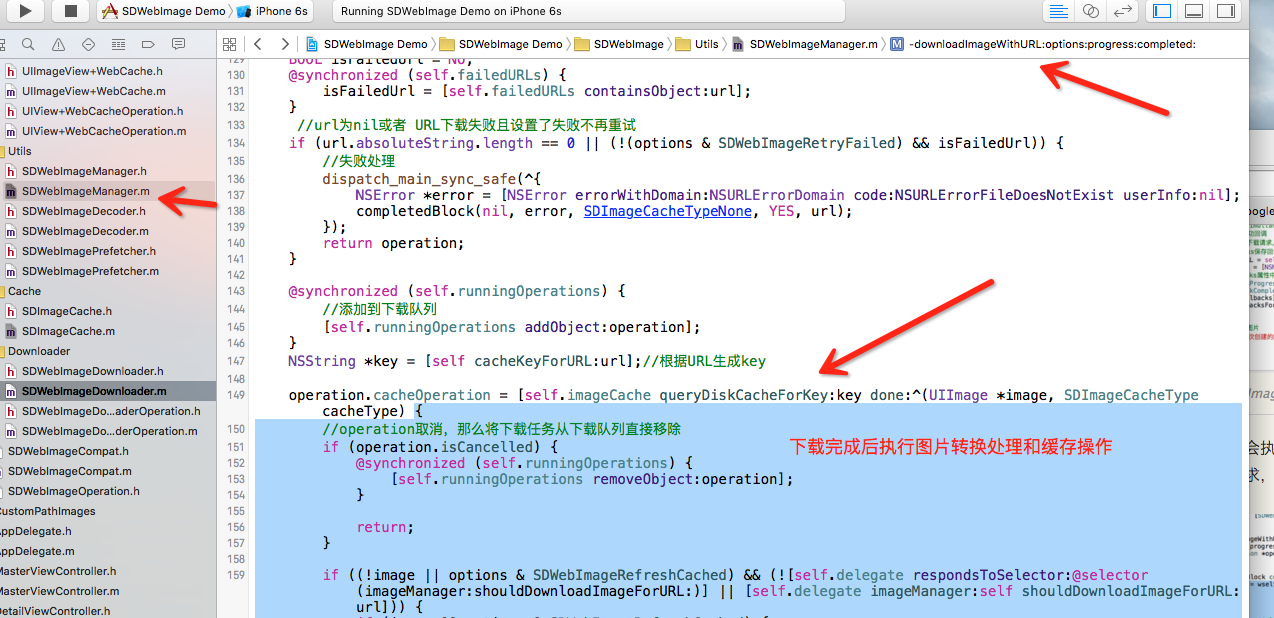Switch to the assistant editor
Screen dimensions: 1274x618
[x=1091, y=11]
